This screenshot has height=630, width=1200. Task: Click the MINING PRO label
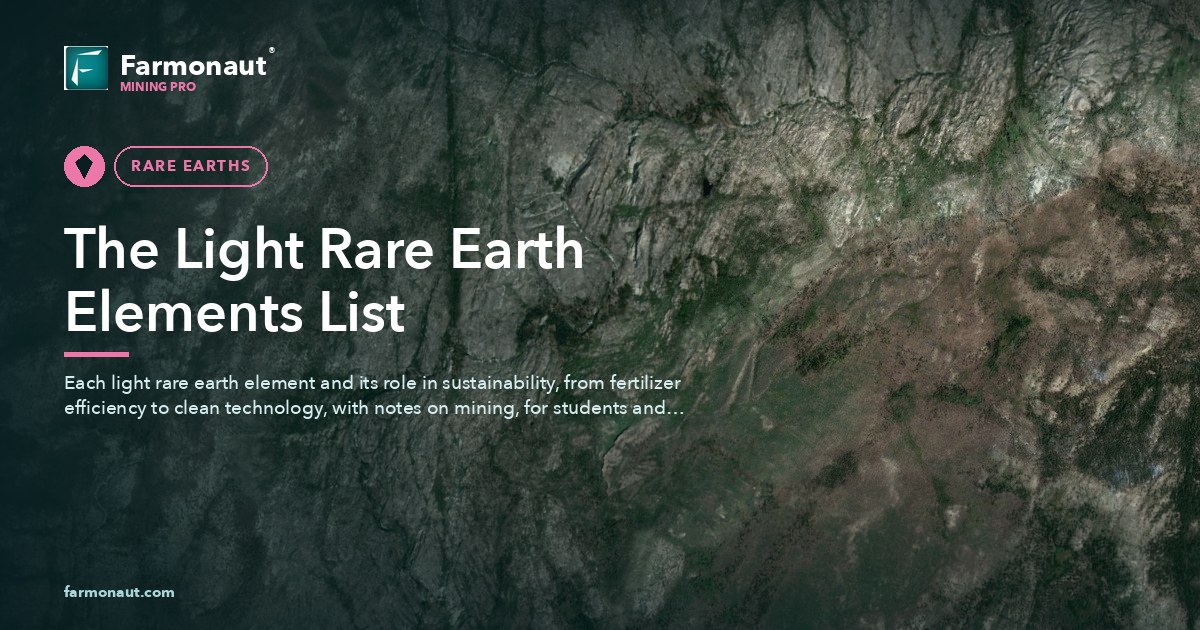pyautogui.click(x=158, y=87)
